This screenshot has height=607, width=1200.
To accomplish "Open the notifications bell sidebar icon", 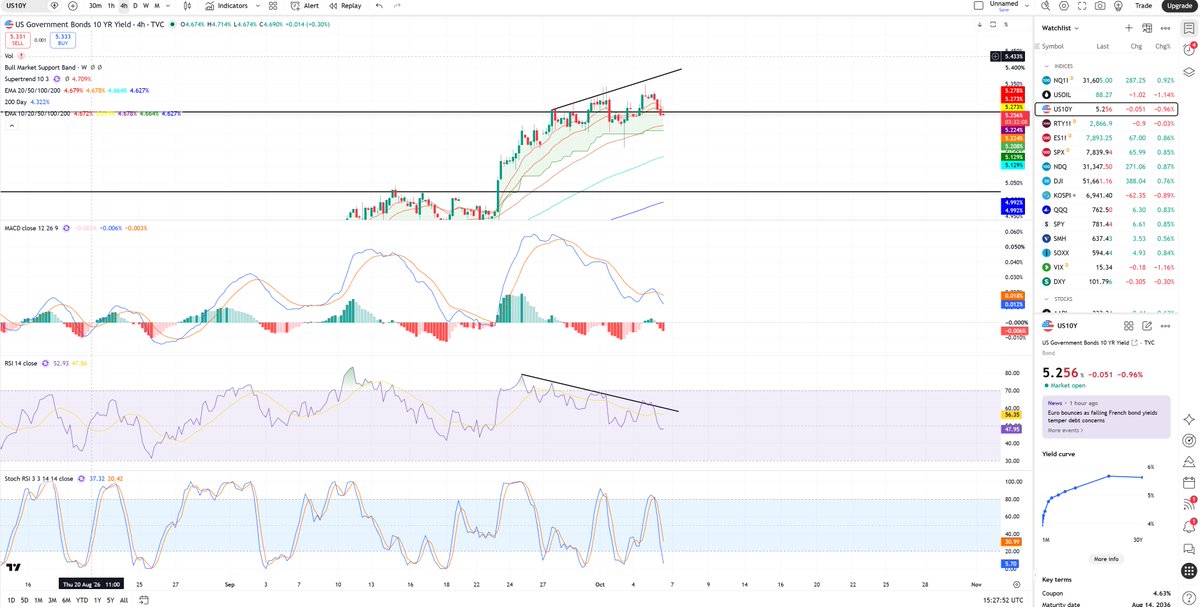I will coord(1189,525).
